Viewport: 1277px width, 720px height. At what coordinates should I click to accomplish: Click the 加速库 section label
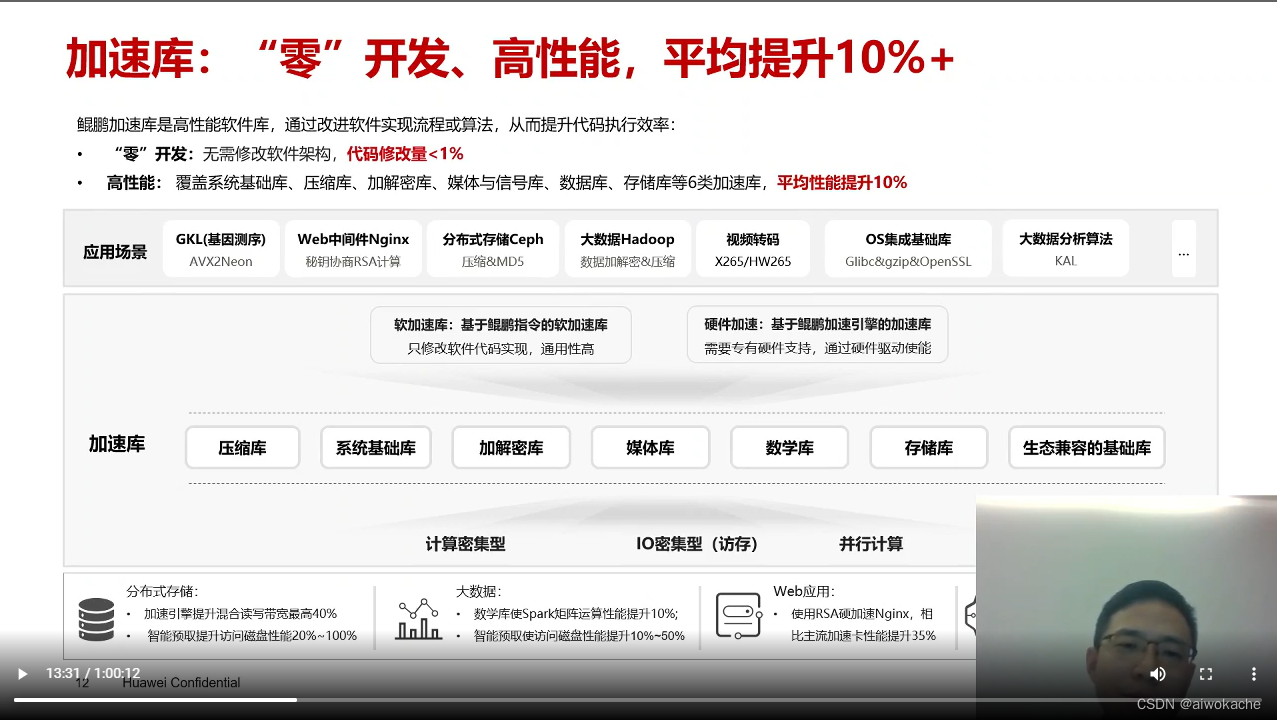117,444
